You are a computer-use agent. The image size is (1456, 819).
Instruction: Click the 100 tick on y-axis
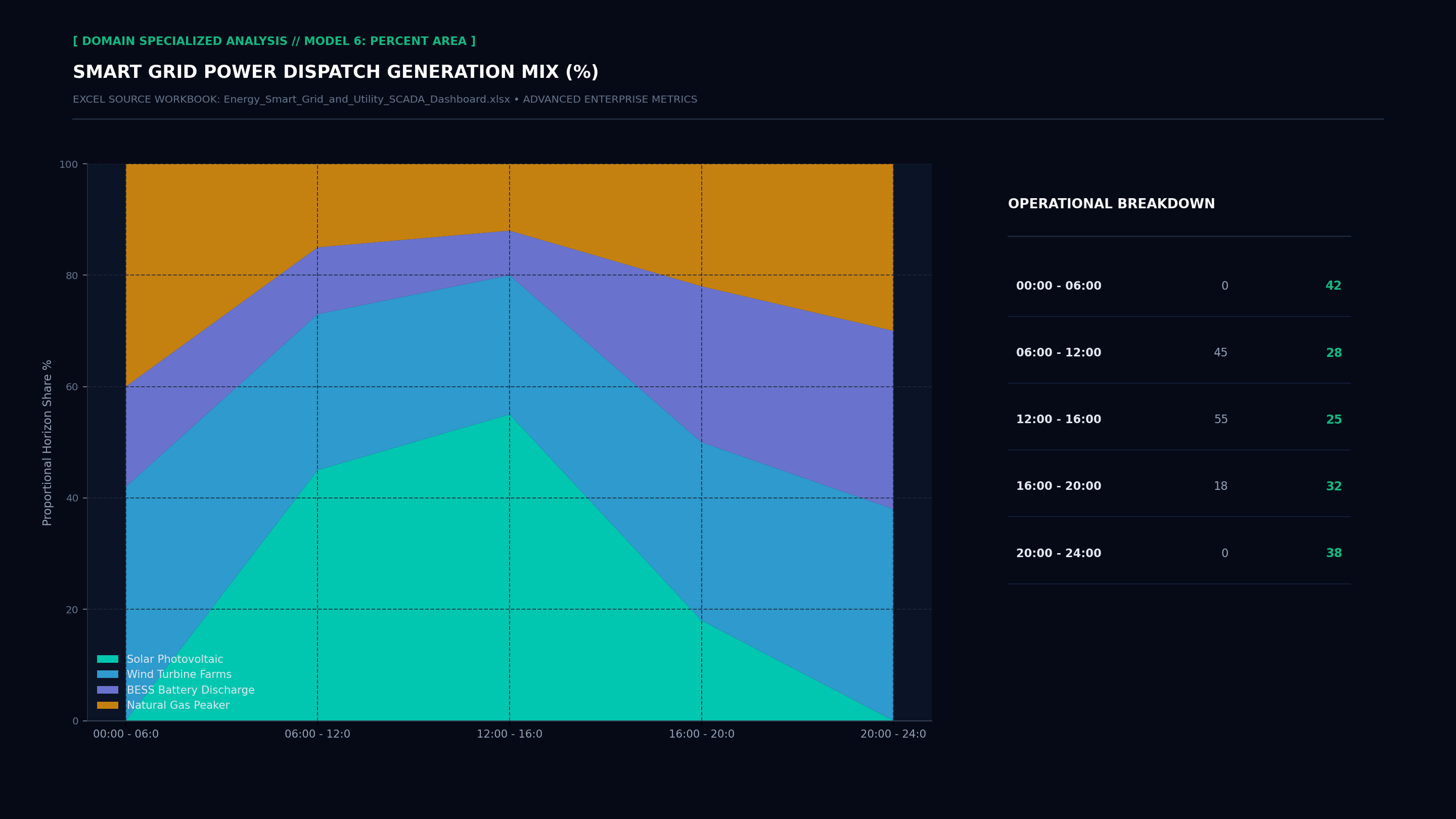pyautogui.click(x=68, y=164)
